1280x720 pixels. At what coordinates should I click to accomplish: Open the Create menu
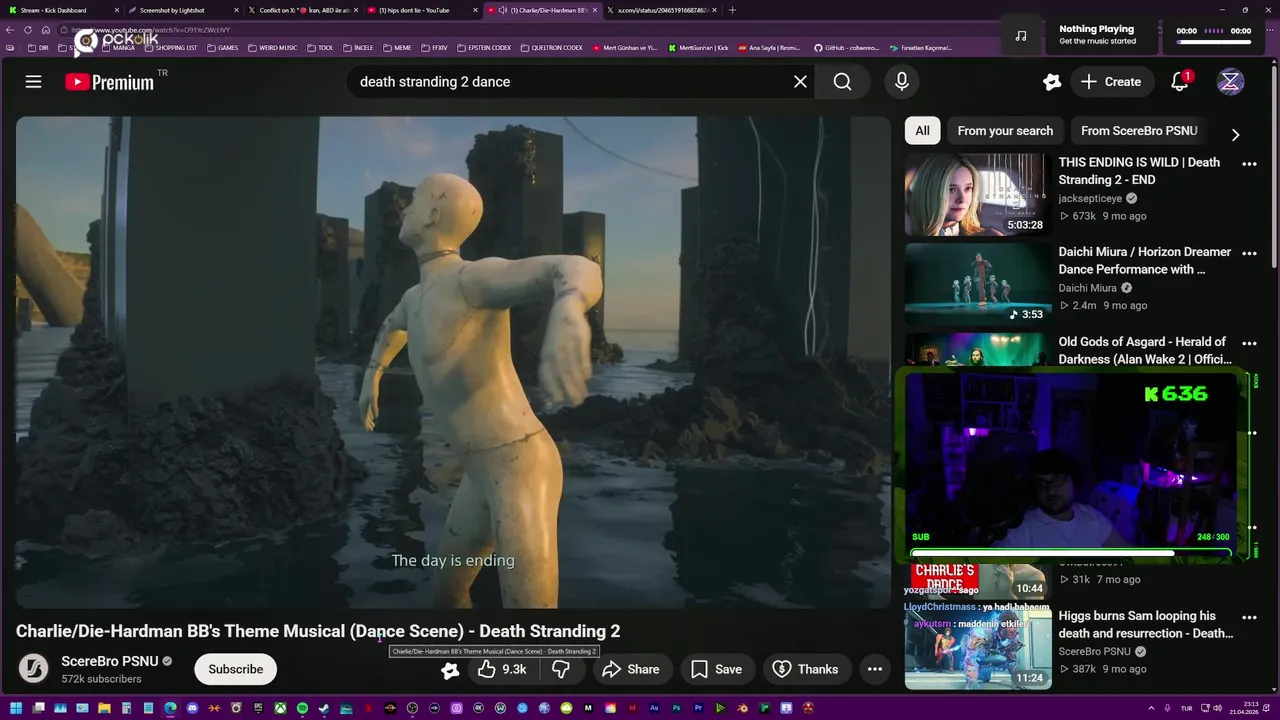(1110, 82)
